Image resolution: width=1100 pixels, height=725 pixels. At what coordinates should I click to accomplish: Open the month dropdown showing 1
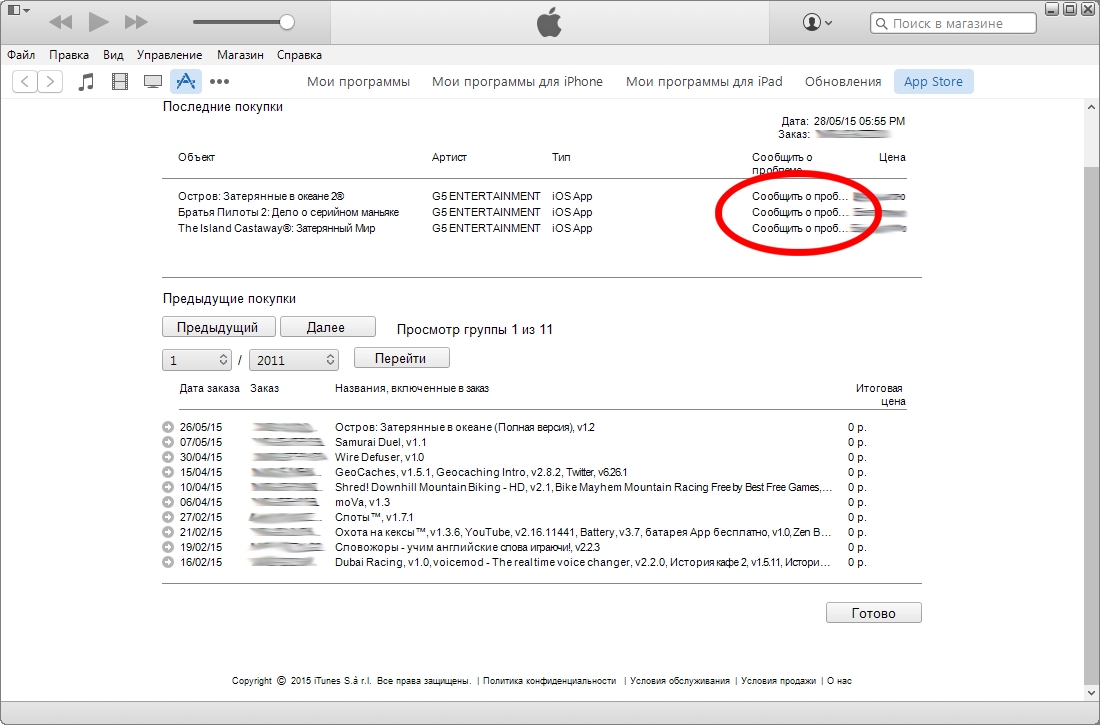click(x=196, y=360)
